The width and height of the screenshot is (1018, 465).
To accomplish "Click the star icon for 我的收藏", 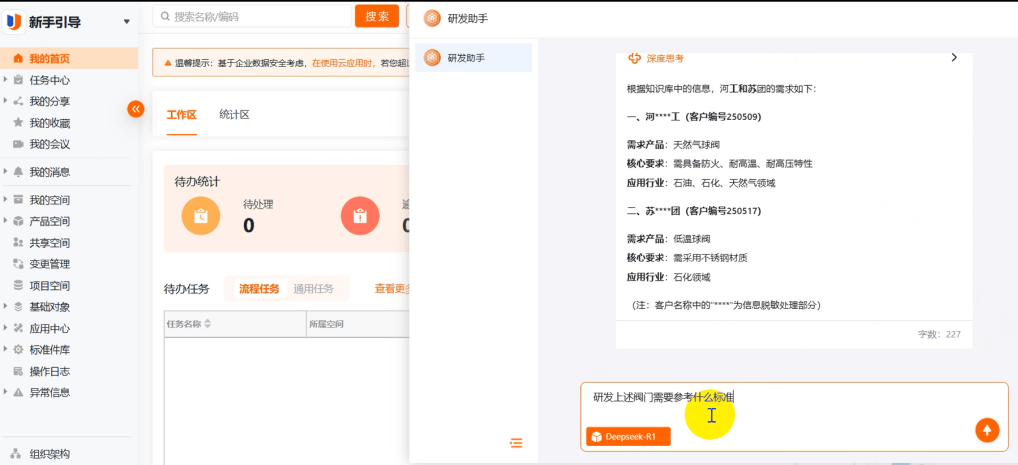I will click(x=18, y=123).
